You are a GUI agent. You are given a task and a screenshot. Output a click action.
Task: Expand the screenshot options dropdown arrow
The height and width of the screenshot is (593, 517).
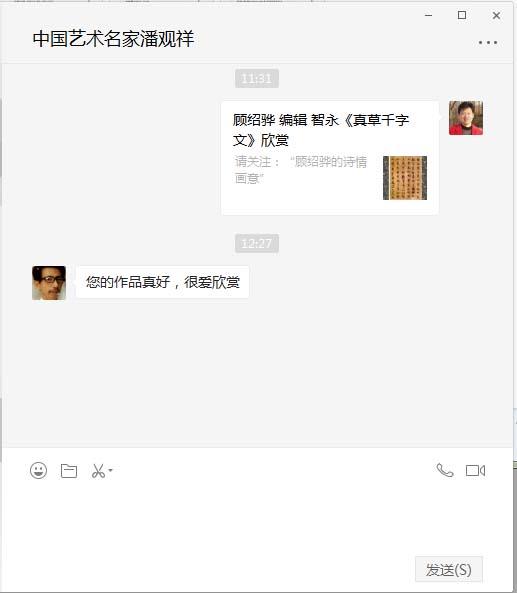pos(110,470)
